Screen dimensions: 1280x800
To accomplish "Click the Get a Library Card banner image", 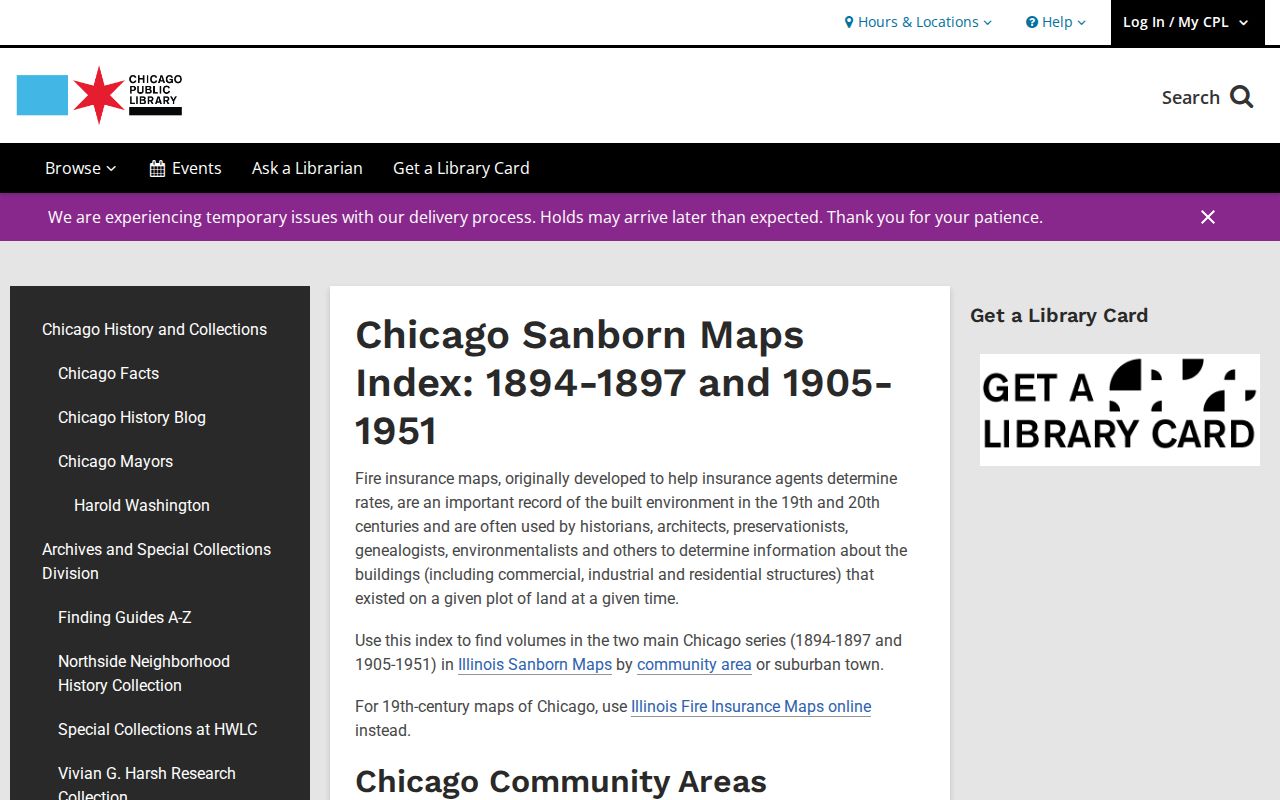I will [x=1120, y=410].
